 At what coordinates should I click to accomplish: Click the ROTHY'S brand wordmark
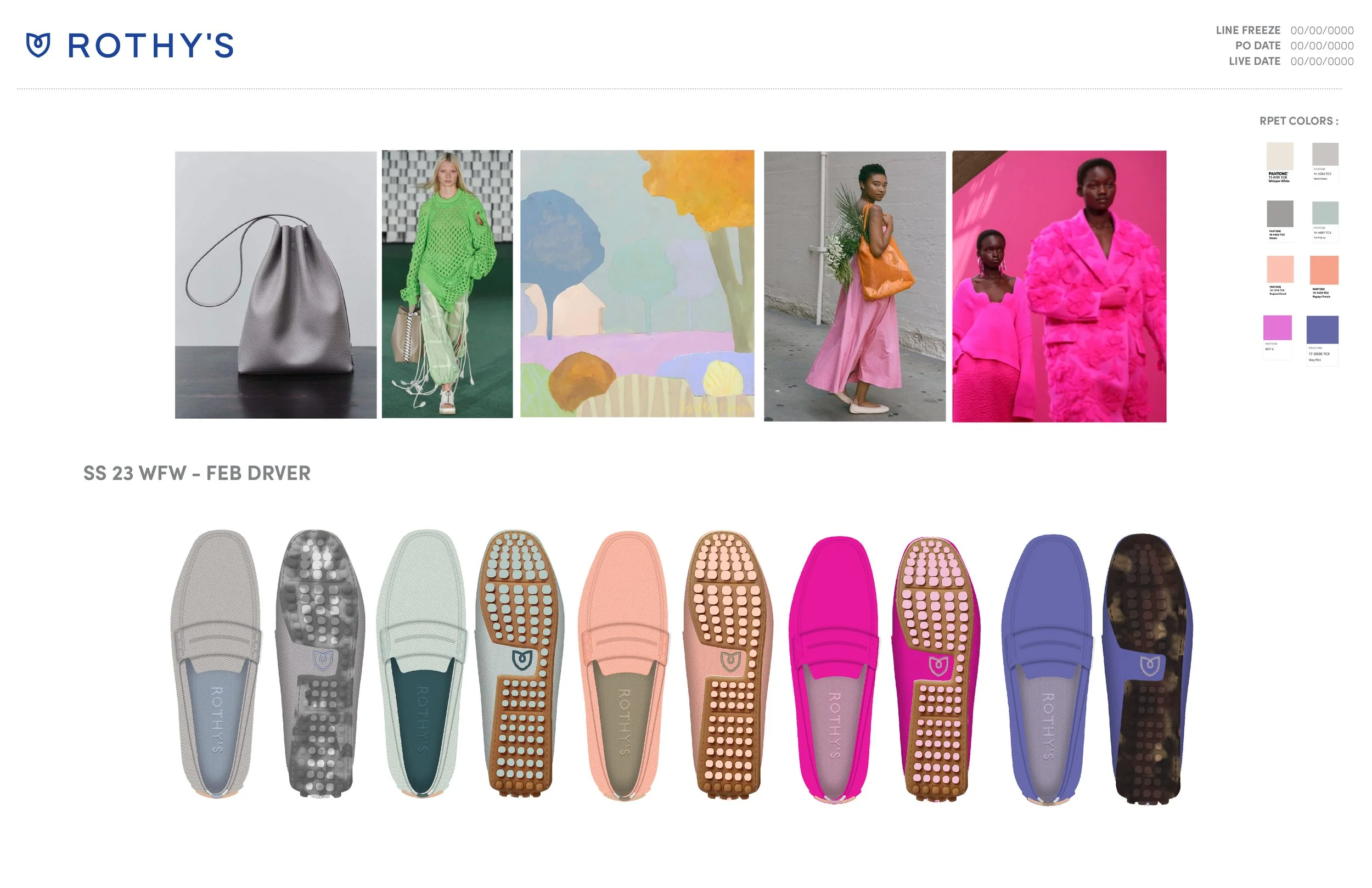(150, 46)
